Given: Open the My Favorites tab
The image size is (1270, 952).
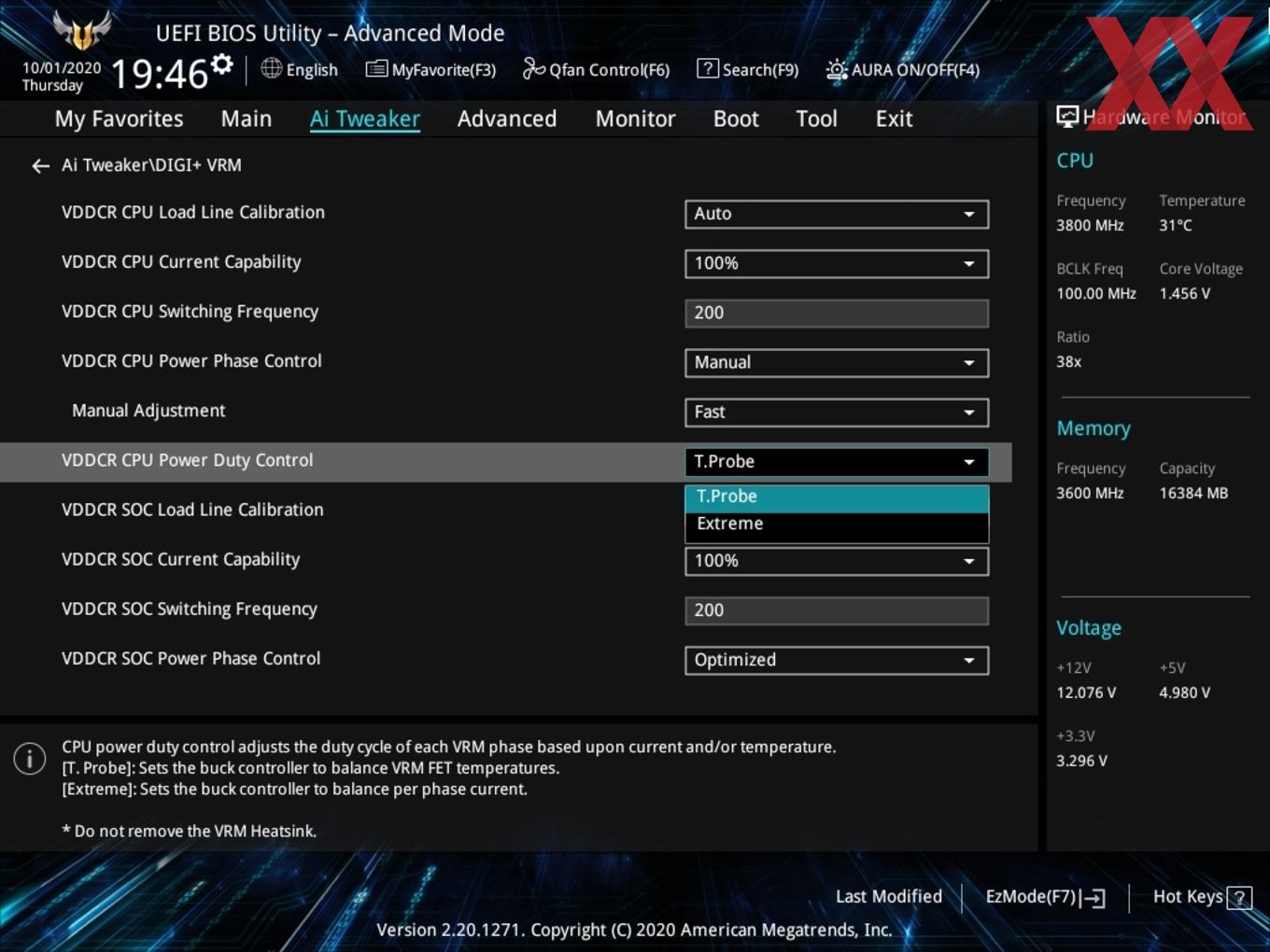Looking at the screenshot, I should tap(119, 119).
